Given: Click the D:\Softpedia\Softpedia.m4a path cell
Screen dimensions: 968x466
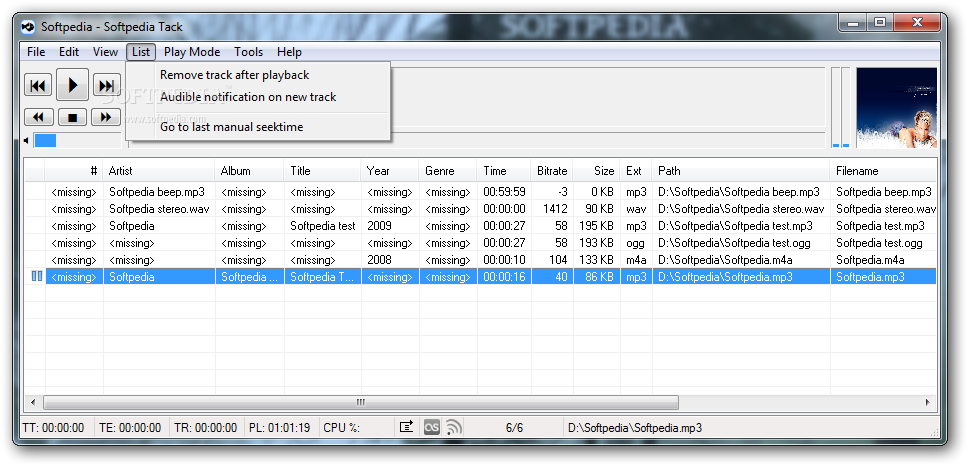Looking at the screenshot, I should click(741, 260).
